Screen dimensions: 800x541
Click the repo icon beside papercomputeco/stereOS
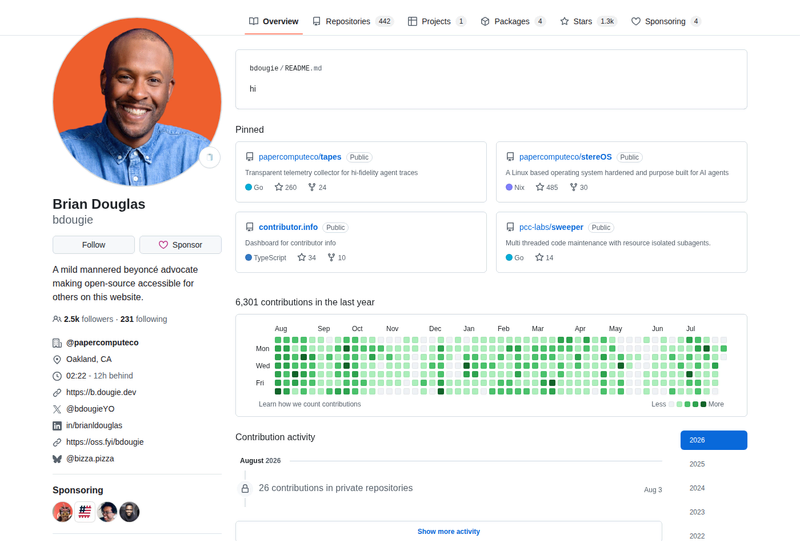510,157
